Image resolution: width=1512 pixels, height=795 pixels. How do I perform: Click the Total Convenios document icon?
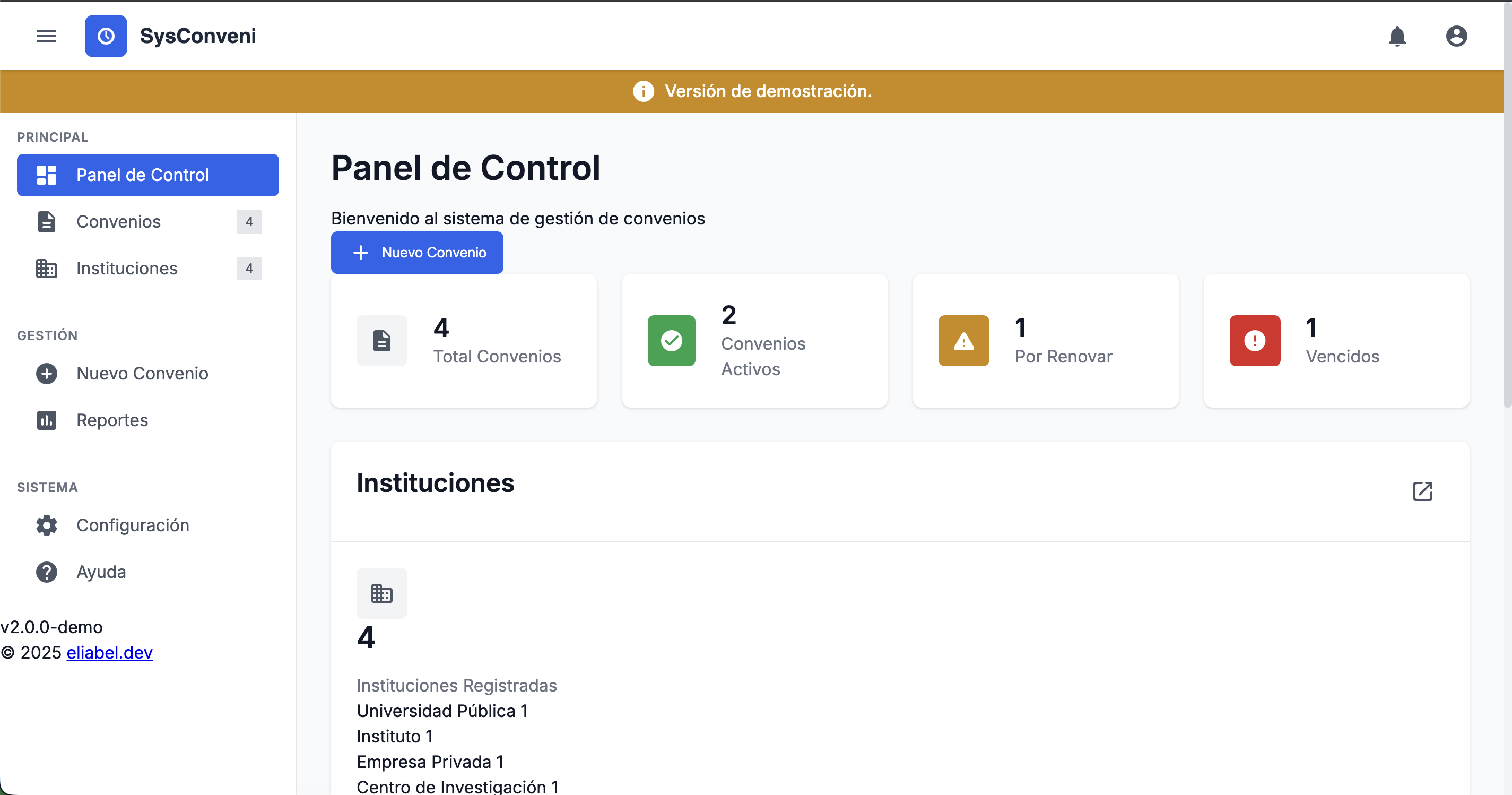point(381,341)
